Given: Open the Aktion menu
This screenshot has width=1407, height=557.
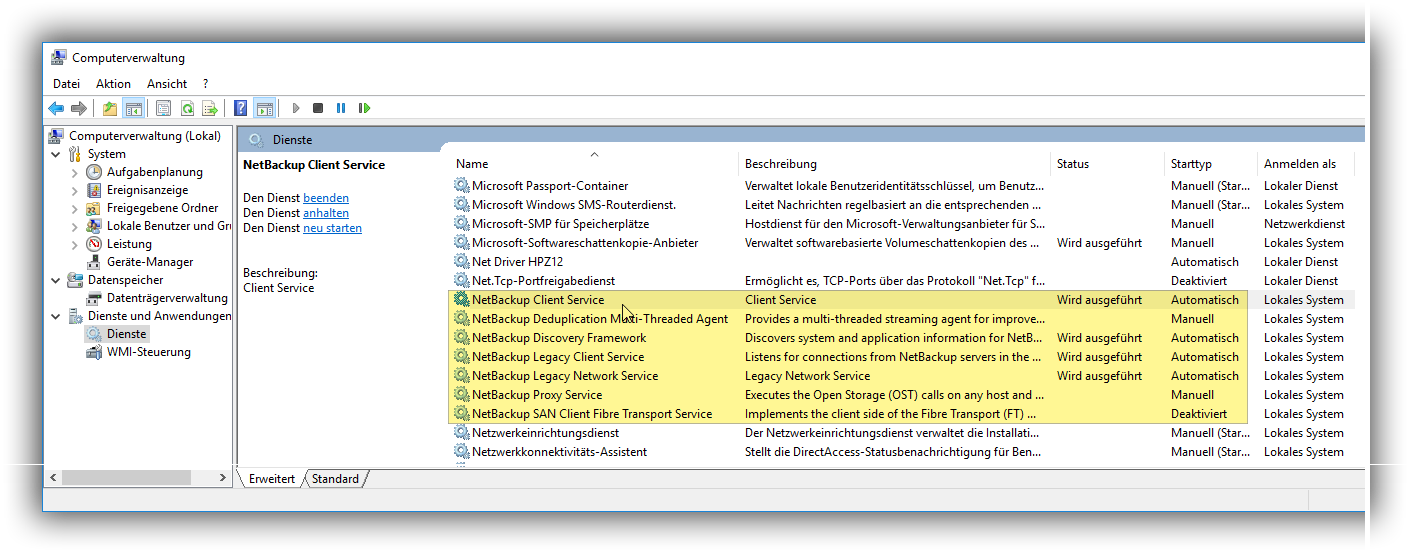Looking at the screenshot, I should [113, 84].
